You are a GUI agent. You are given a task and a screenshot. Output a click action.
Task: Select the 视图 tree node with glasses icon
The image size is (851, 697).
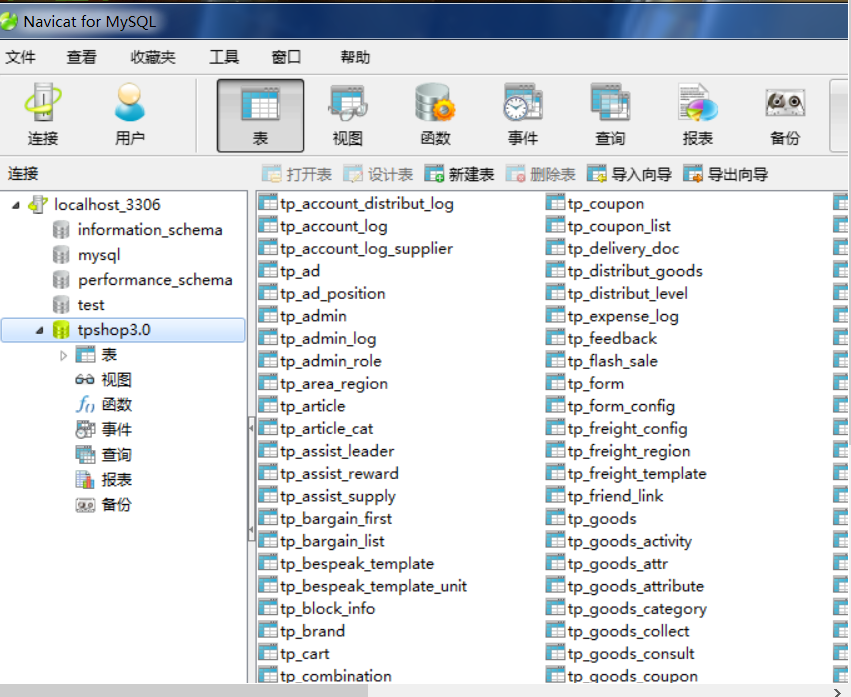click(x=85, y=380)
